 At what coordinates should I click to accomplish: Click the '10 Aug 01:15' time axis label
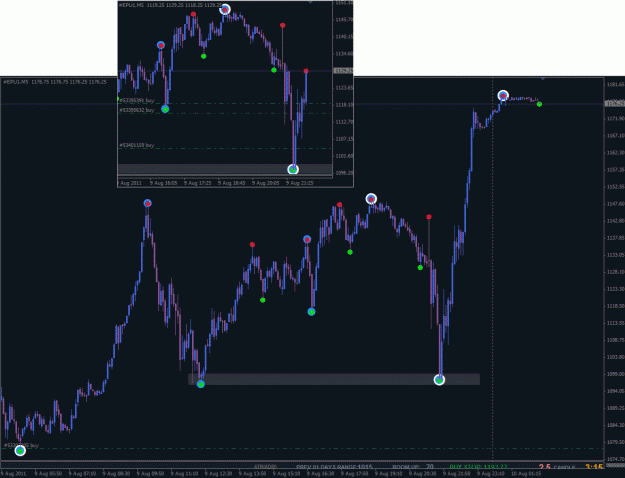tap(526, 474)
